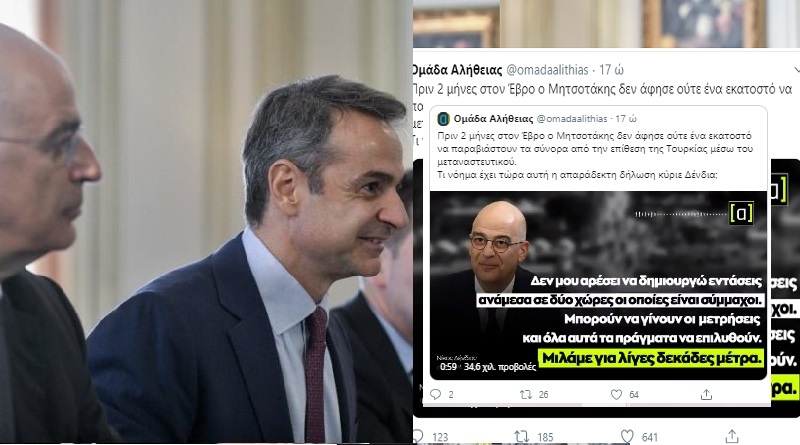The image size is (800, 445).
Task: Open the outer Ομάδα Αλήθειας profile name
Action: coord(457,69)
